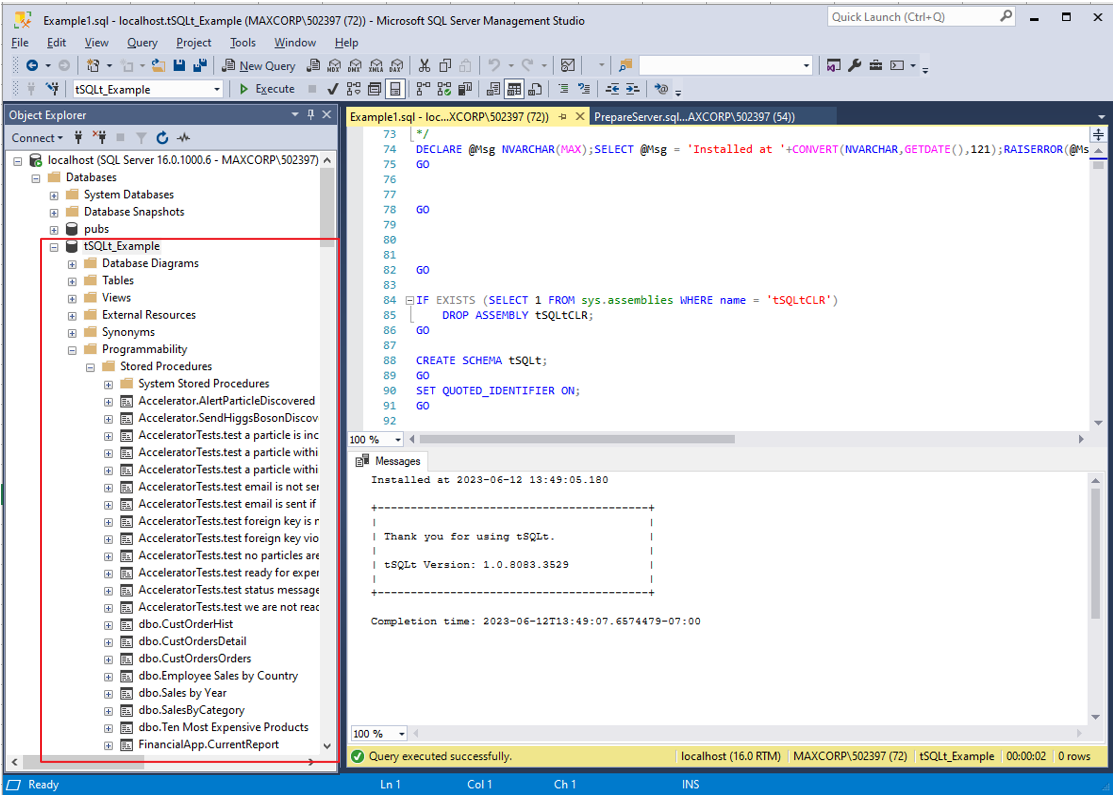Click Connect in Object Explorer
Screen dimensions: 1114x796
(32, 137)
